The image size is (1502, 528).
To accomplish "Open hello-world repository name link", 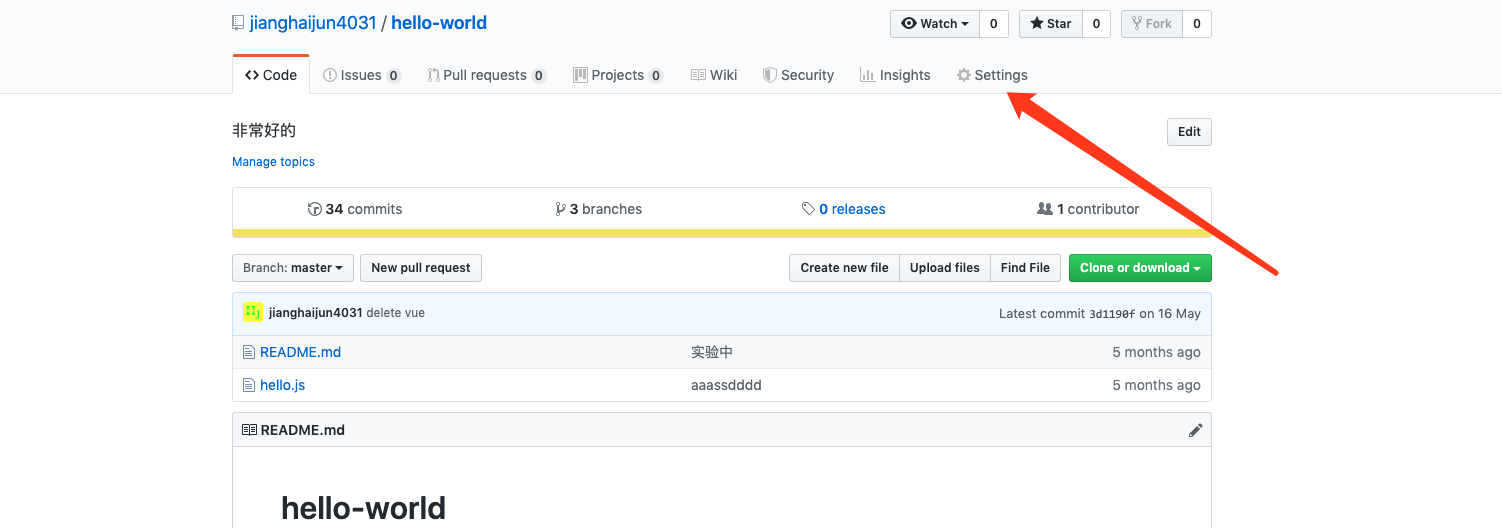I will click(439, 22).
